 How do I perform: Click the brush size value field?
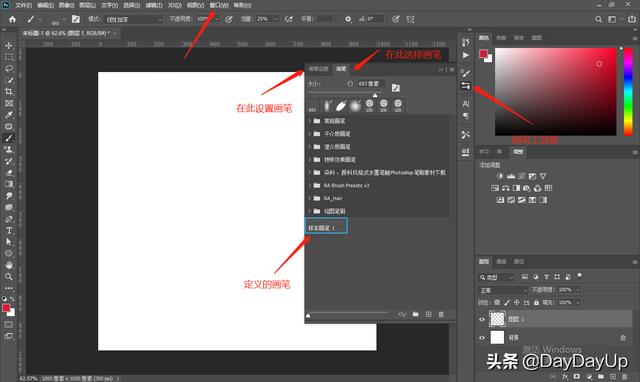pos(370,84)
